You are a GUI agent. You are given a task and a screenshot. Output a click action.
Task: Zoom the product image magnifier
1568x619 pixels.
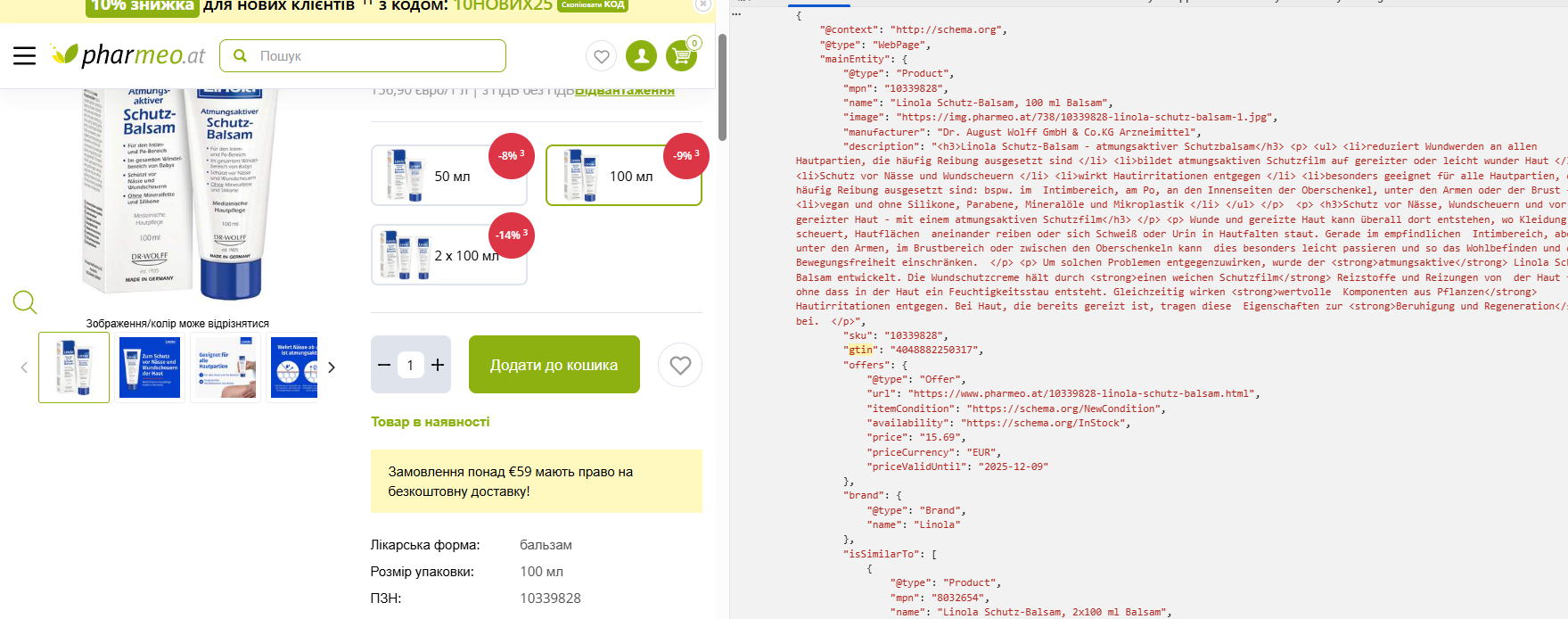(25, 302)
